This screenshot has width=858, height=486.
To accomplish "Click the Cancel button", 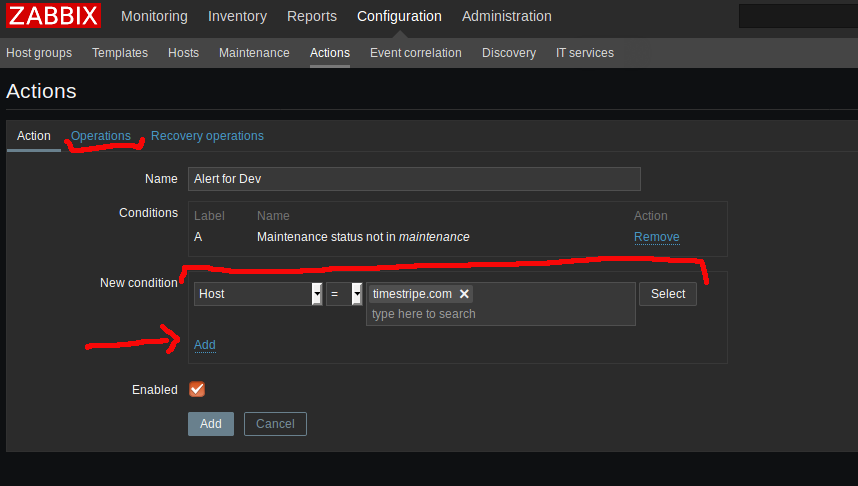I will pyautogui.click(x=275, y=424).
